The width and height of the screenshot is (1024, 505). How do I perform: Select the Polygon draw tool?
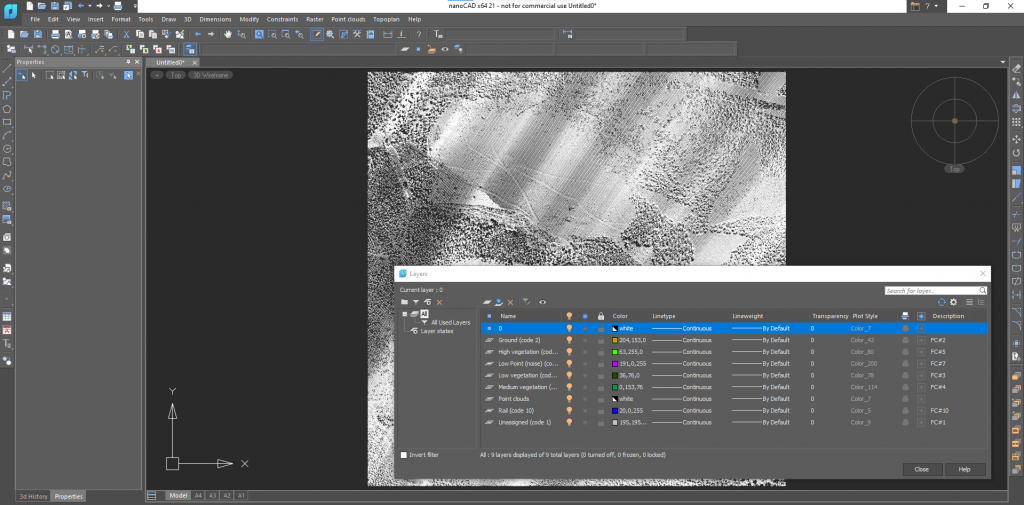(x=7, y=109)
